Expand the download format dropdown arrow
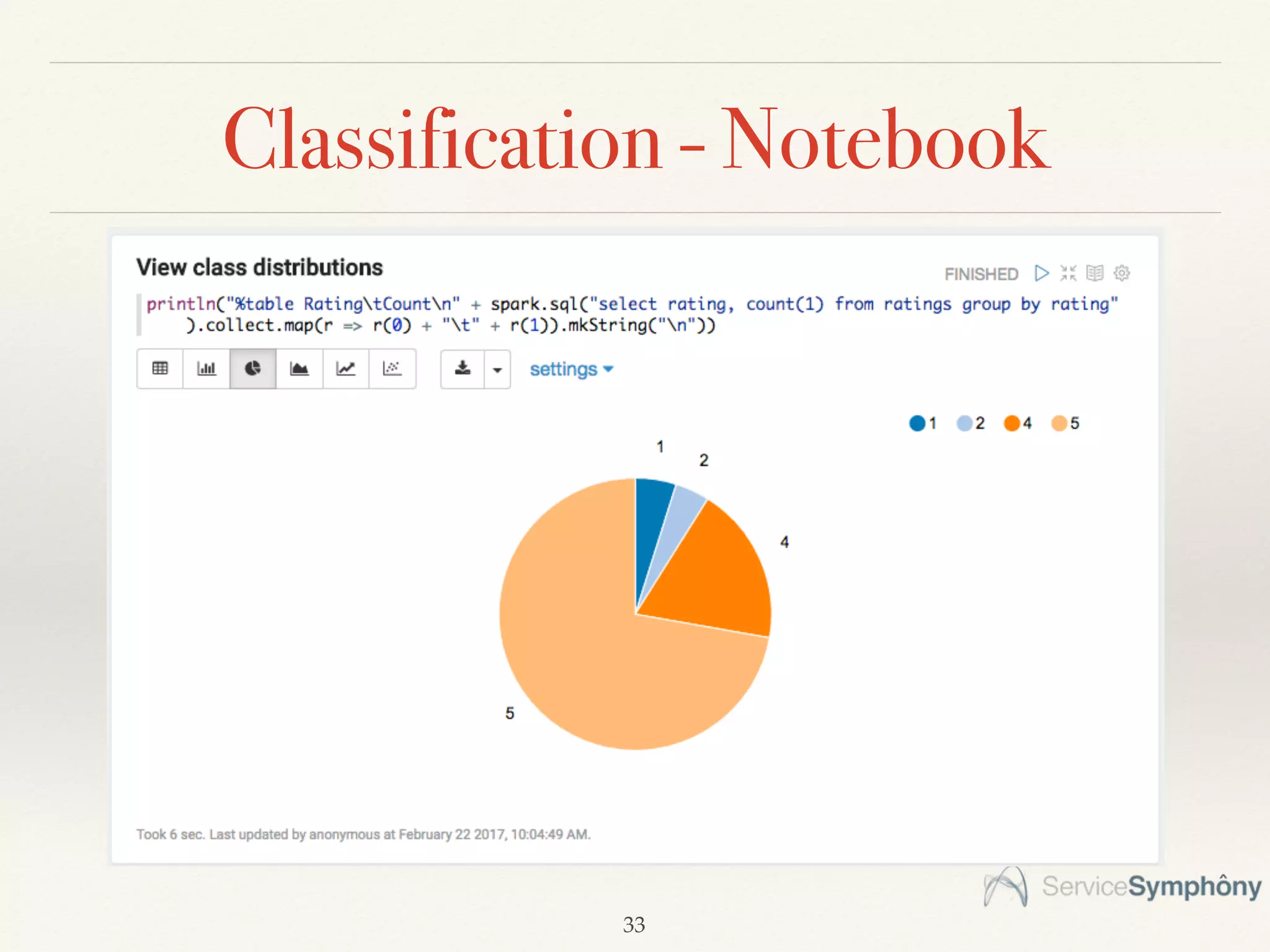 497,370
